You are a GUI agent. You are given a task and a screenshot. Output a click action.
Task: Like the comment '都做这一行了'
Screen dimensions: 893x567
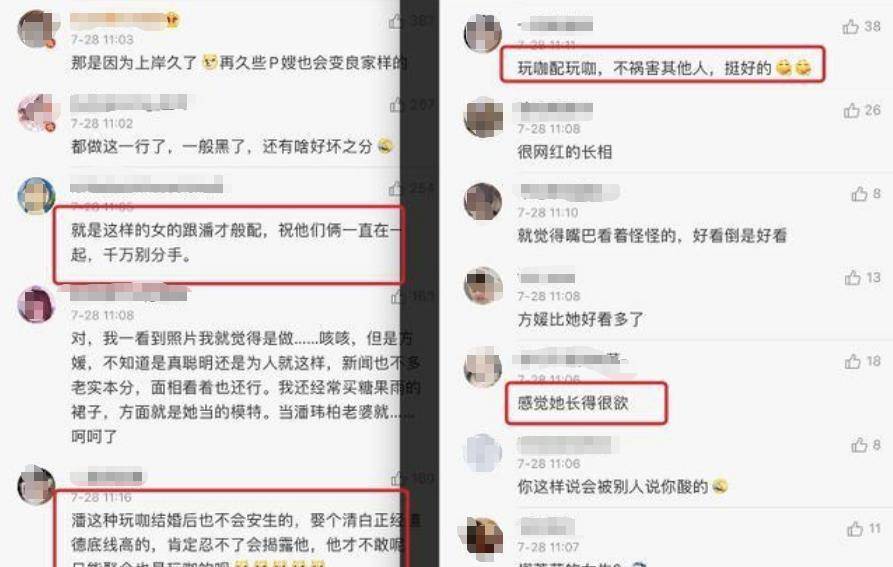click(x=396, y=105)
